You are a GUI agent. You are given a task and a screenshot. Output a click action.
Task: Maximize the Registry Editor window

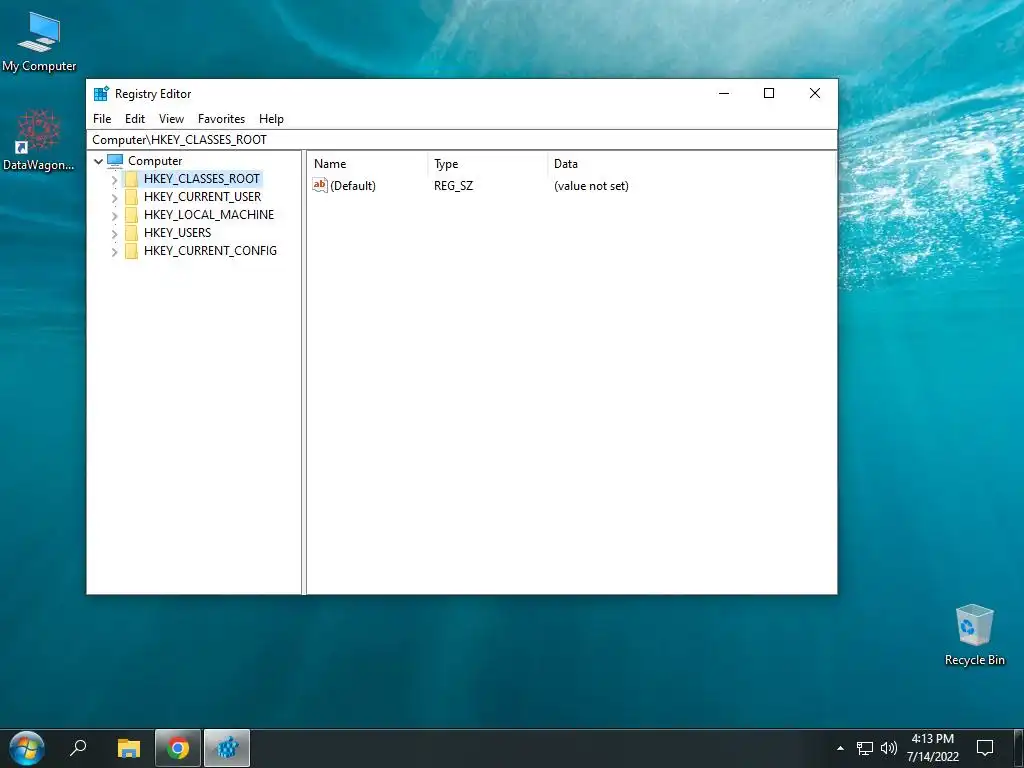tap(769, 93)
